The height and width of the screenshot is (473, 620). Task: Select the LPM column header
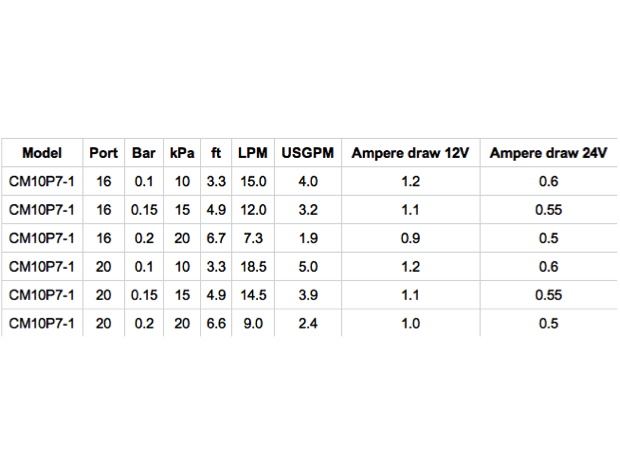click(x=253, y=153)
